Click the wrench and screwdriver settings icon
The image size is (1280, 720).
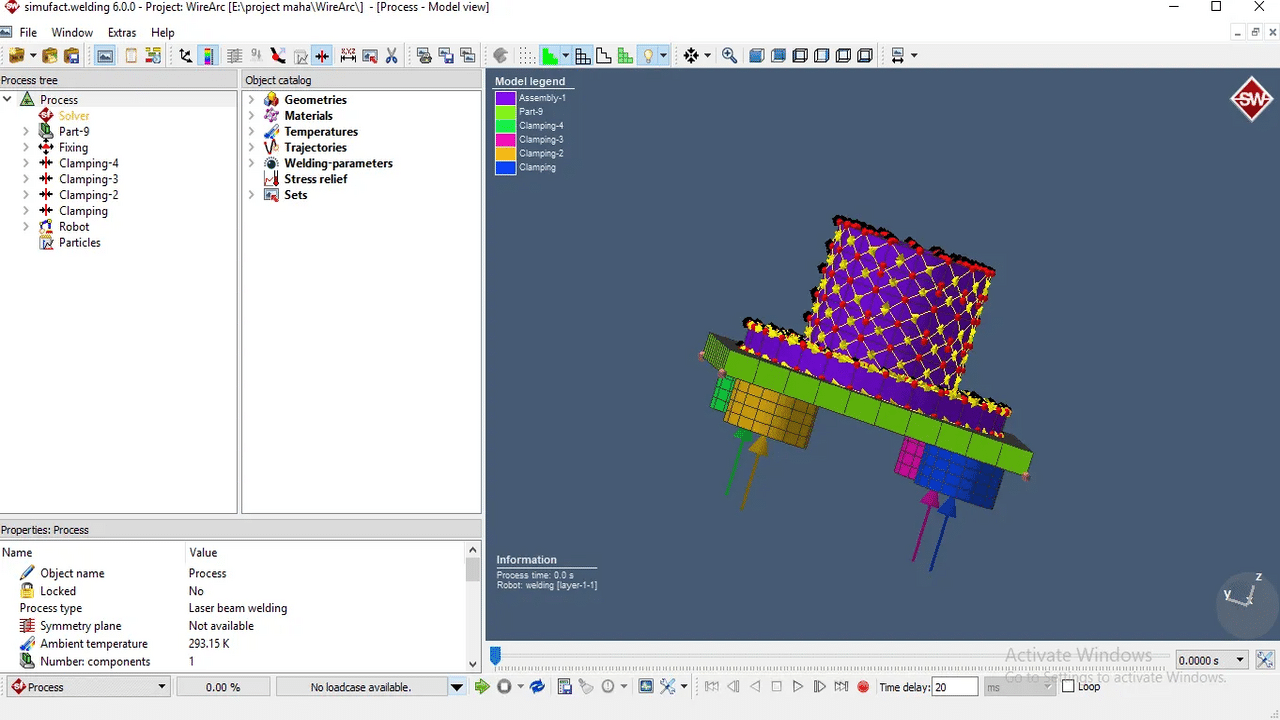coord(667,687)
